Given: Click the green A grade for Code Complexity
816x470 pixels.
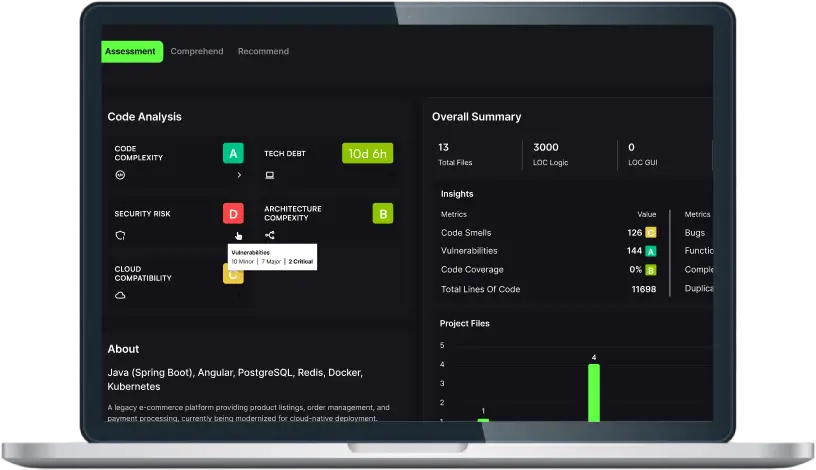Looking at the screenshot, I should coord(233,154).
